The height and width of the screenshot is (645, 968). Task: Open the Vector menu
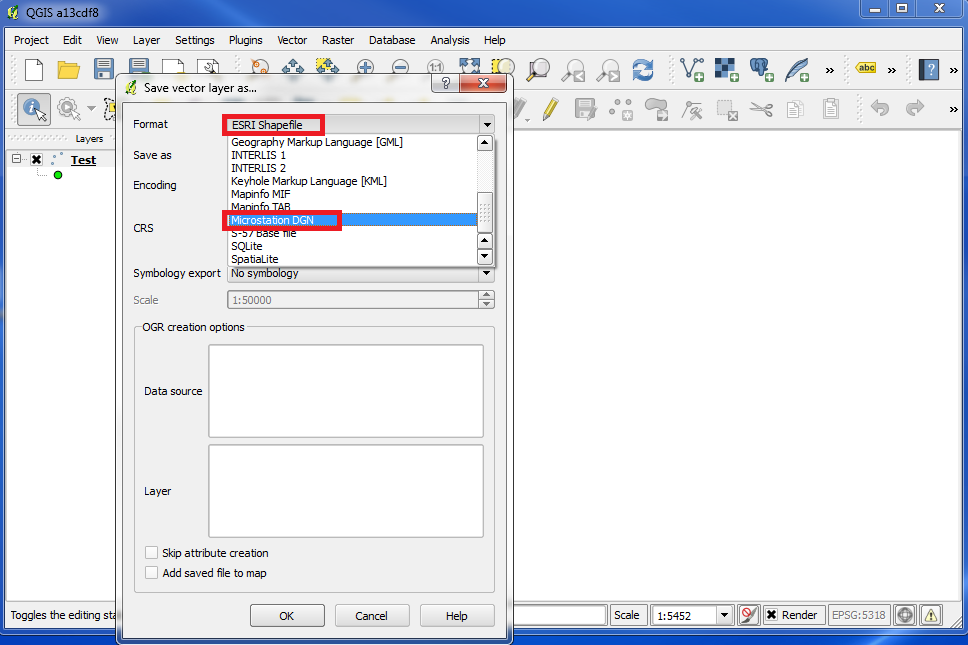pyautogui.click(x=292, y=40)
